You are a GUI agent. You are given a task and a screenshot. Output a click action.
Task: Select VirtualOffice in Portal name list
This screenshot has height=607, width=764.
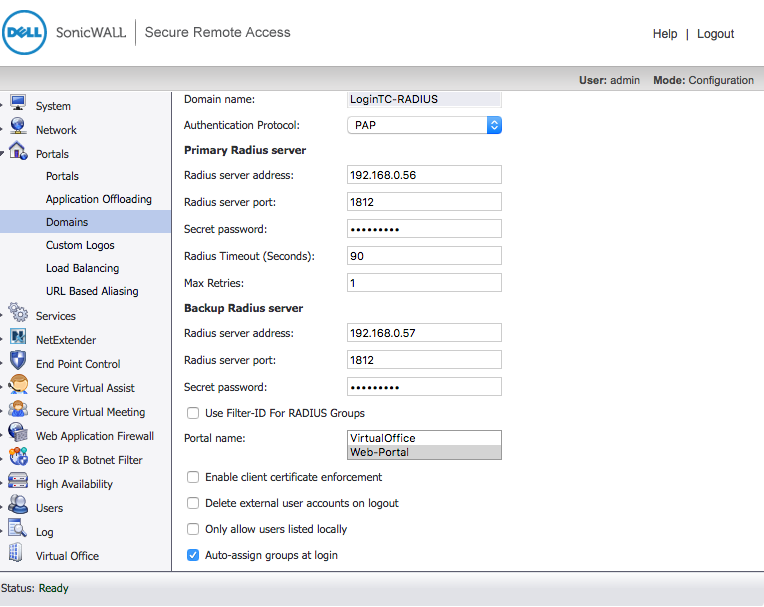pyautogui.click(x=424, y=438)
